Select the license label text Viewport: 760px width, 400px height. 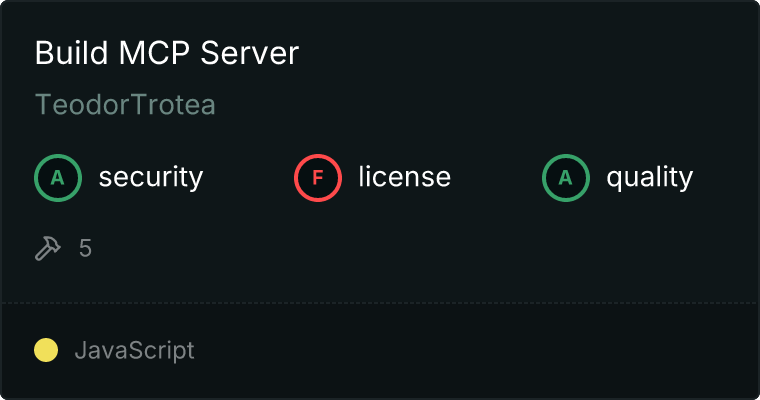click(404, 178)
